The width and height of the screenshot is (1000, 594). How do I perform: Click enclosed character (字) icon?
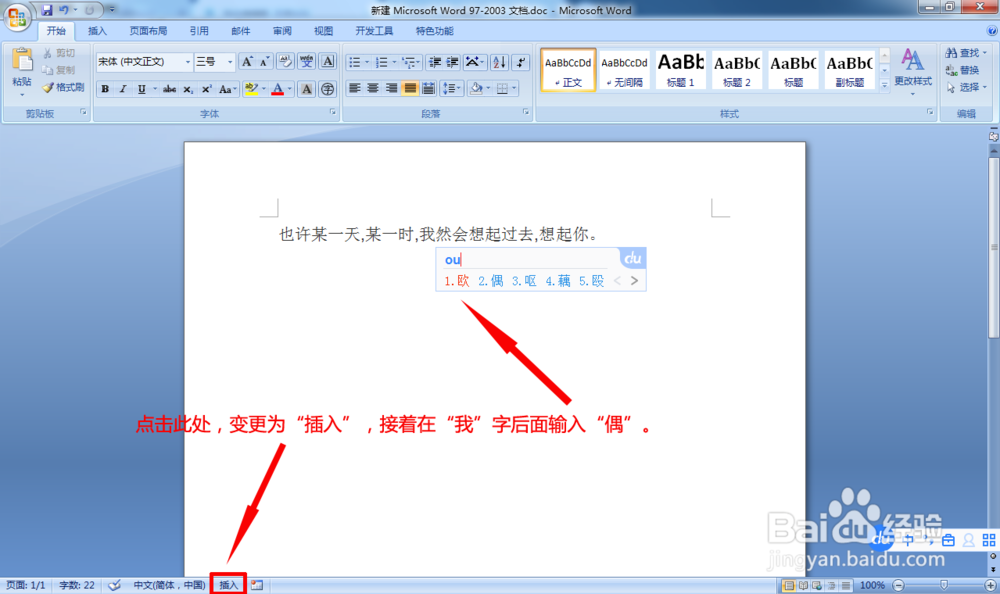click(x=327, y=89)
